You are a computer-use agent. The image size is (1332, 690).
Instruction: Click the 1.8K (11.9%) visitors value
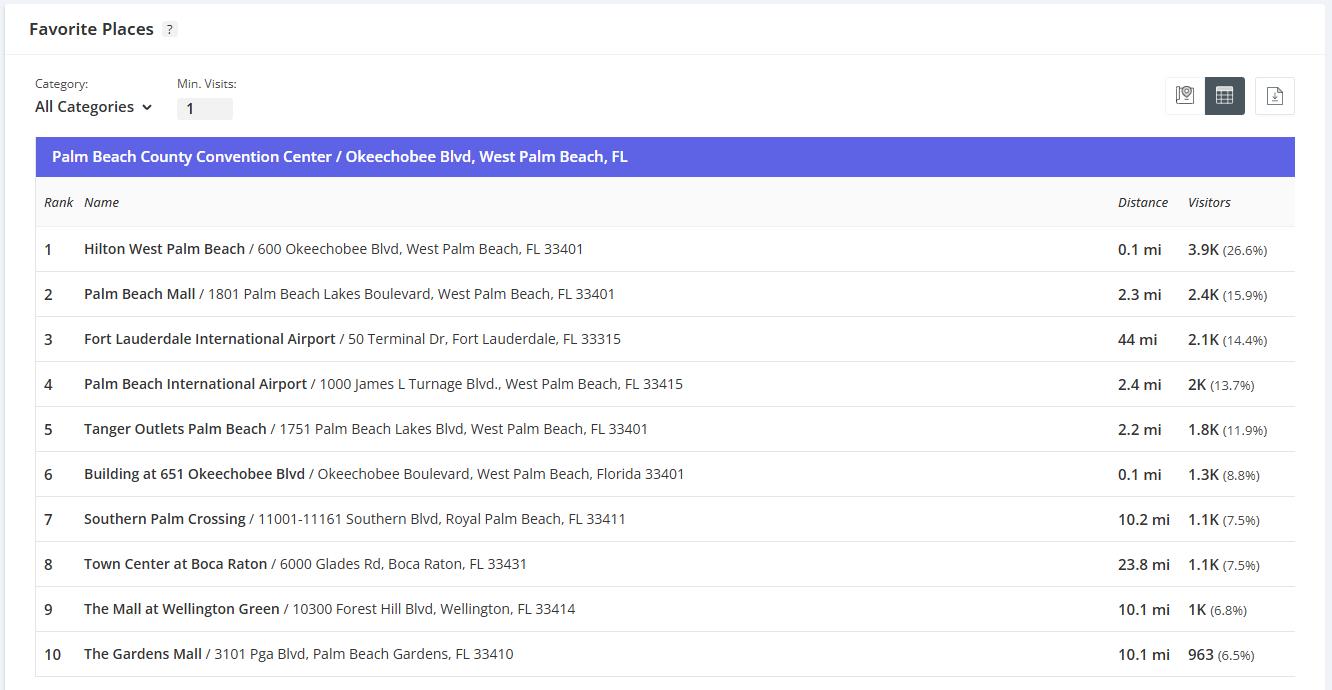pyautogui.click(x=1227, y=429)
